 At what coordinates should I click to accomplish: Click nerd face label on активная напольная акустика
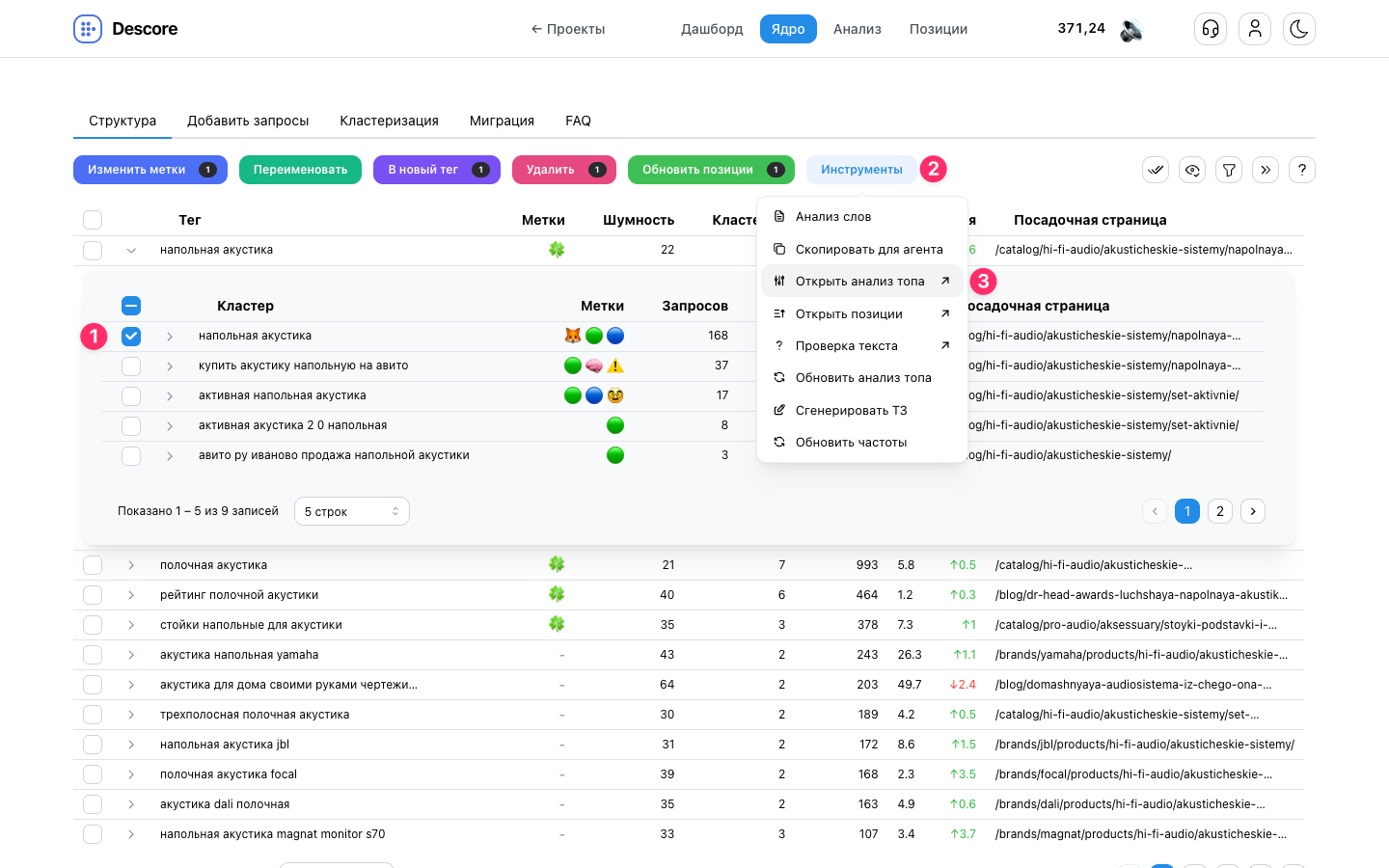tap(615, 395)
